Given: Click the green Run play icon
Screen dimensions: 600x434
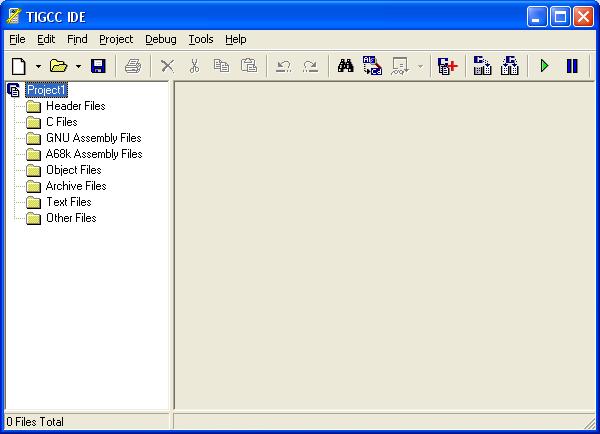Looking at the screenshot, I should pos(544,66).
